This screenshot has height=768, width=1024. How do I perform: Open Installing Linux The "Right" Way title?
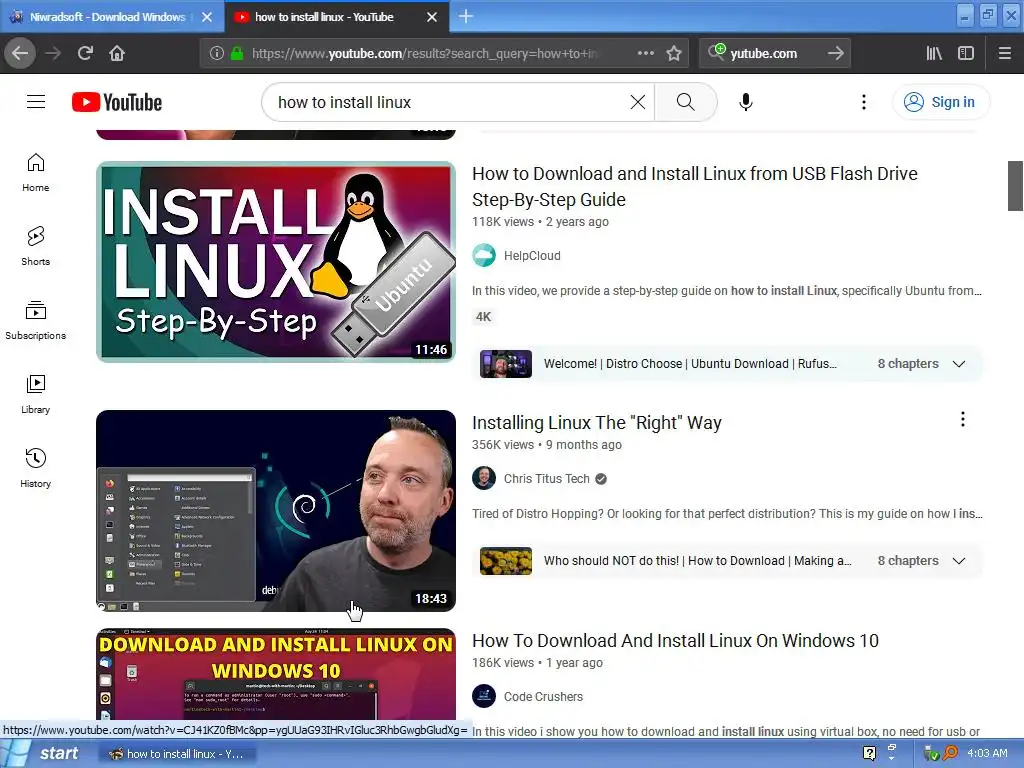596,423
